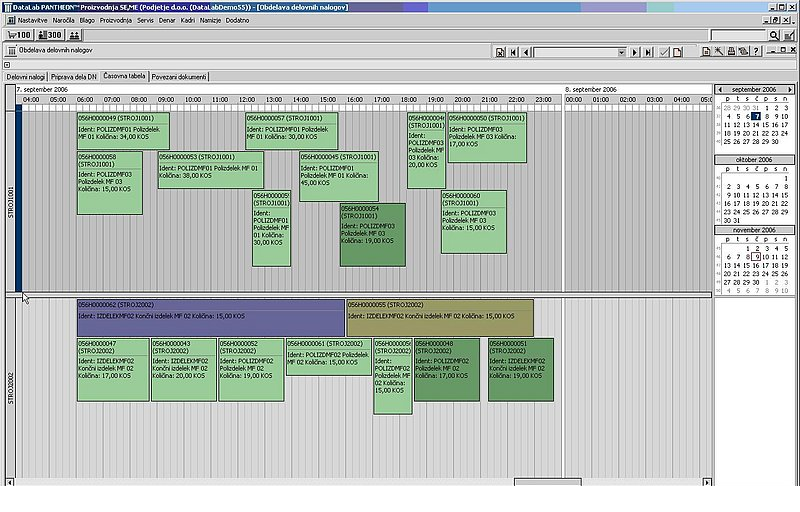Viewport: 800px width, 512px height.
Task: Select purple work order 056H0000062 bar
Action: 210,317
